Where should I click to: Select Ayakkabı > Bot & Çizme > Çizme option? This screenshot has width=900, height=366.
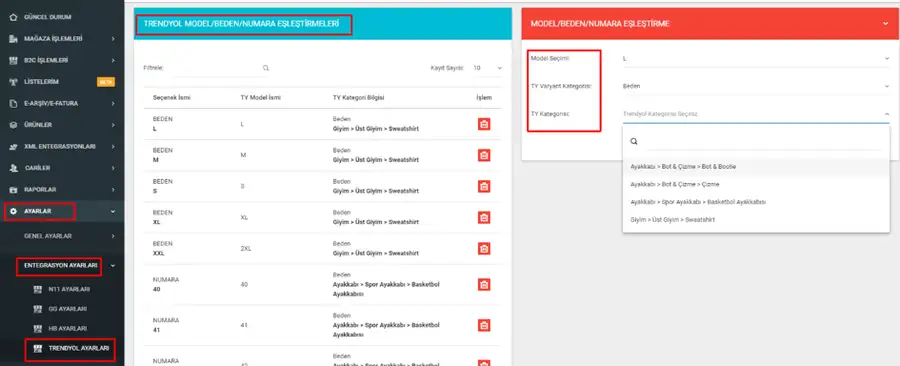(x=756, y=184)
